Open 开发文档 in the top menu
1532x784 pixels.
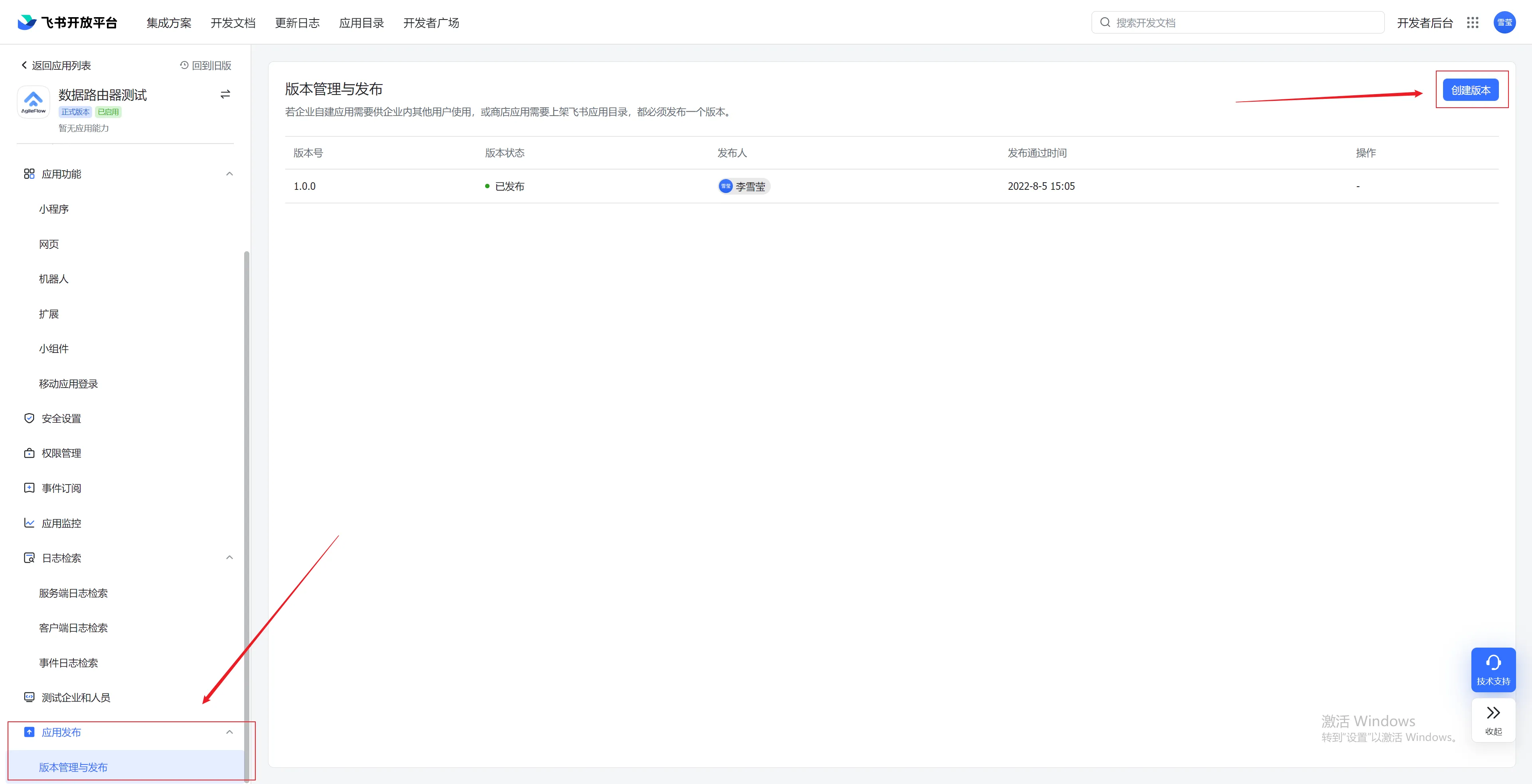(x=233, y=23)
